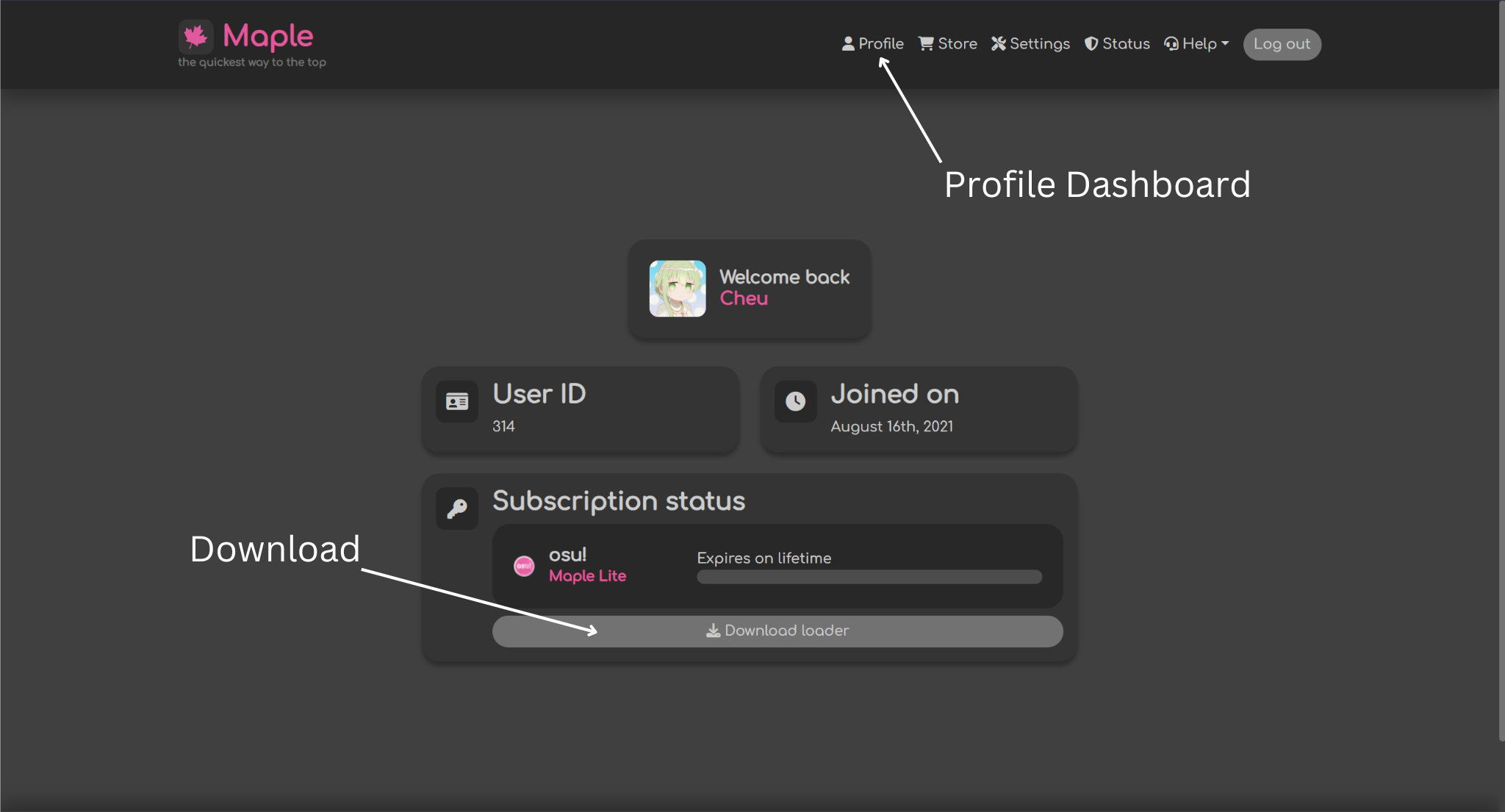Viewport: 1505px width, 812px height.
Task: Click the Joined on clock icon
Action: tap(795, 401)
